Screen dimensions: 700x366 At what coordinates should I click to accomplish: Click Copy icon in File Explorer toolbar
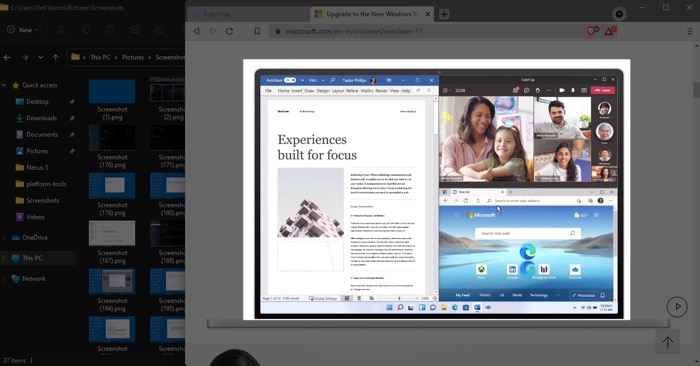[85, 30]
